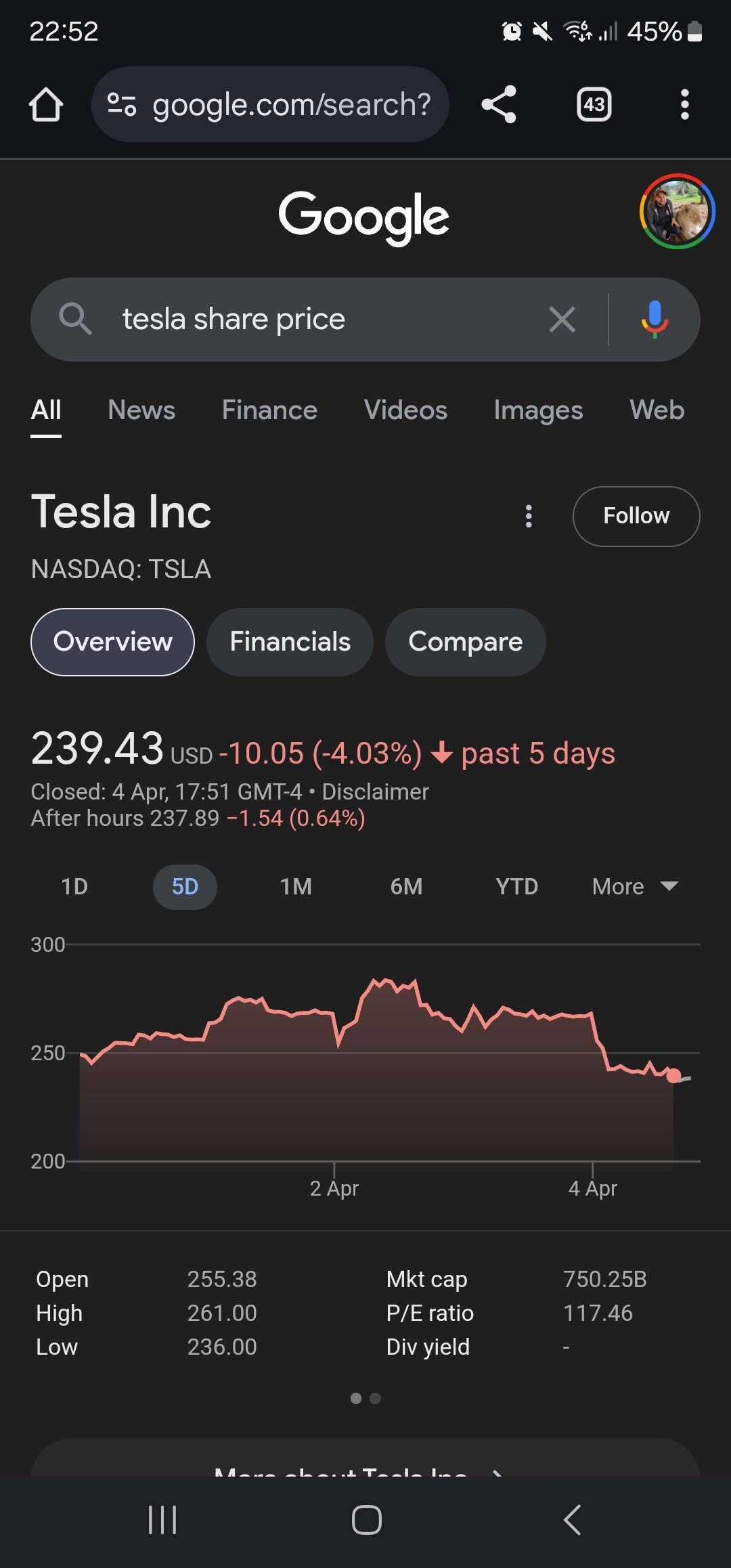
Task: Share the page using the share icon
Action: (499, 105)
